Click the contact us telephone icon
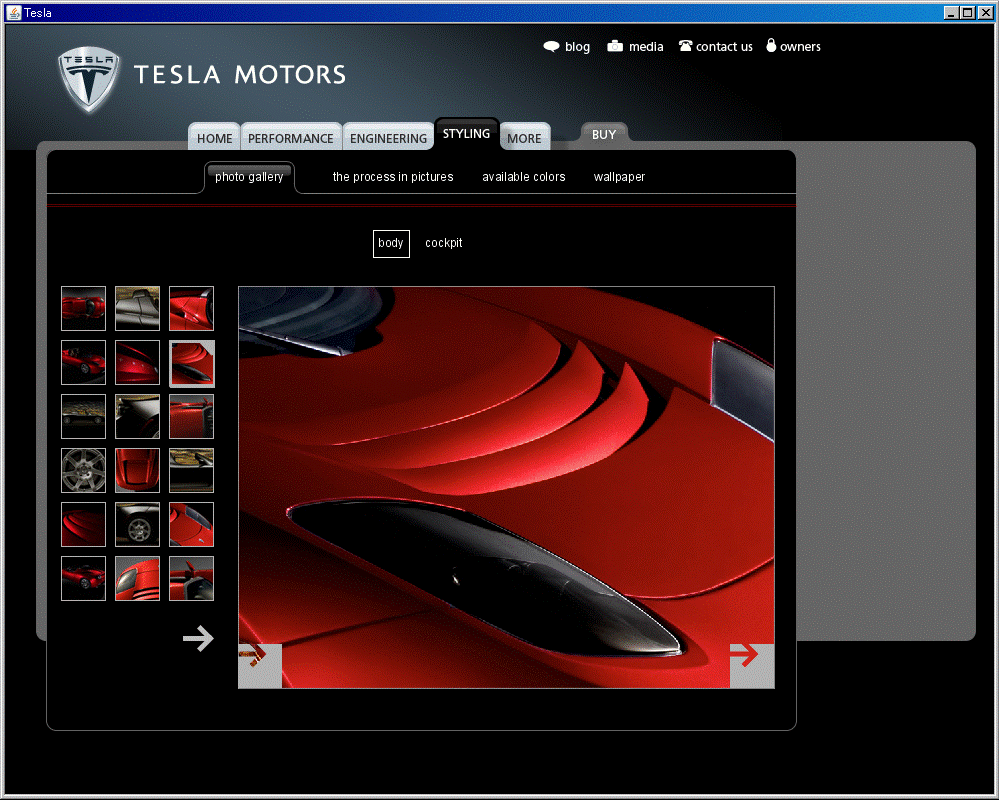The image size is (999, 800). [685, 46]
